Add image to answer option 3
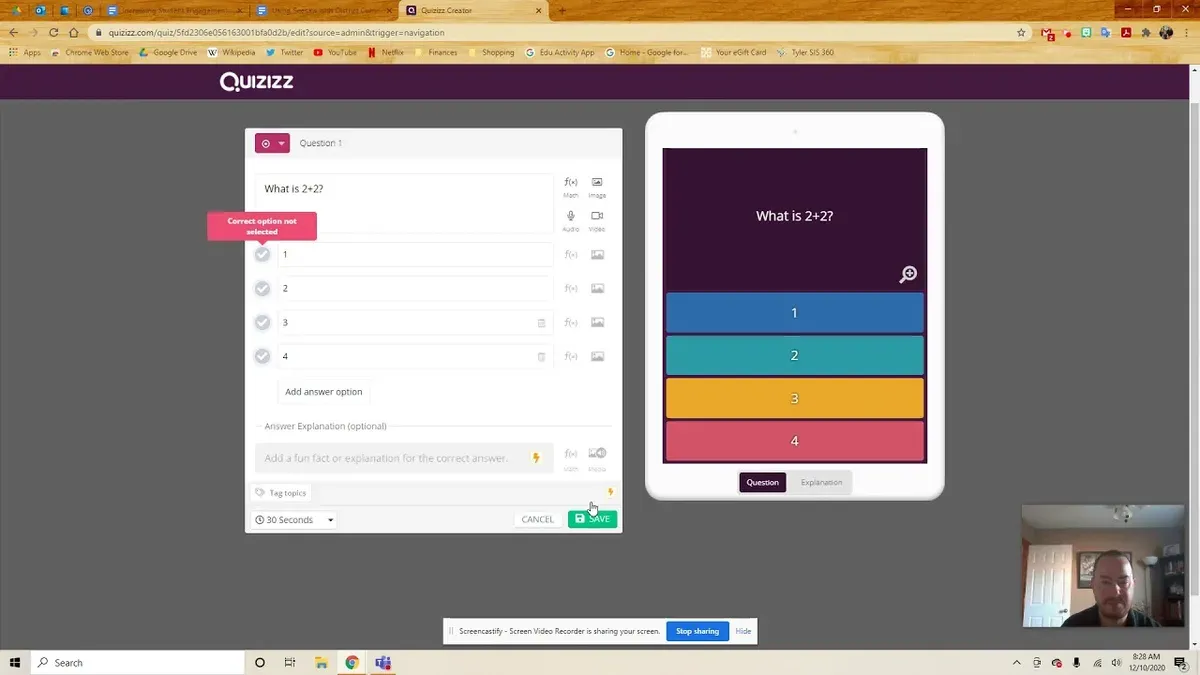This screenshot has width=1200, height=675. pos(597,322)
